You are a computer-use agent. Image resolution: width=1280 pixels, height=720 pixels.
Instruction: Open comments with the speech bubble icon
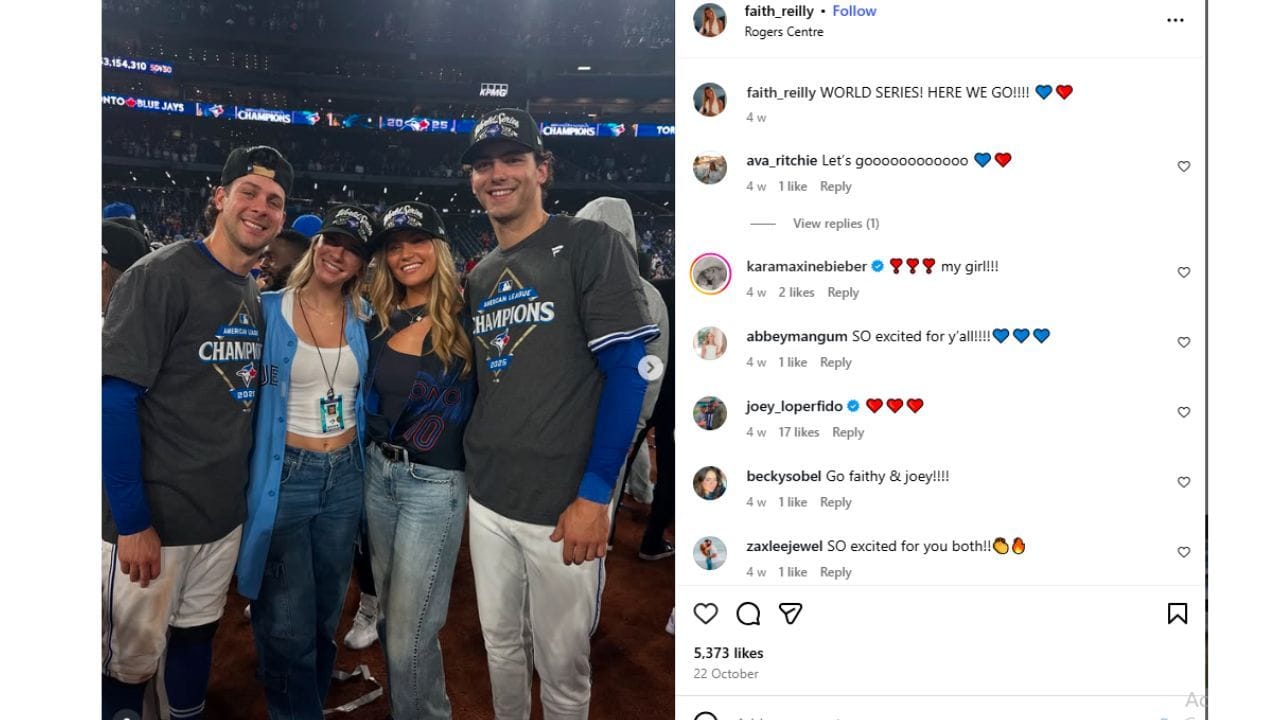pos(748,613)
